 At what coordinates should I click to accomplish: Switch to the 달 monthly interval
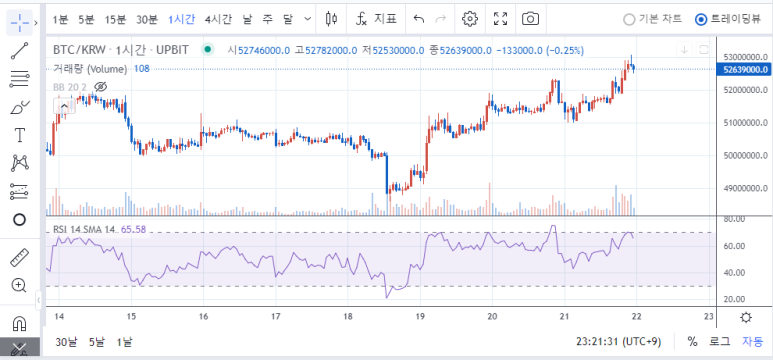click(288, 19)
